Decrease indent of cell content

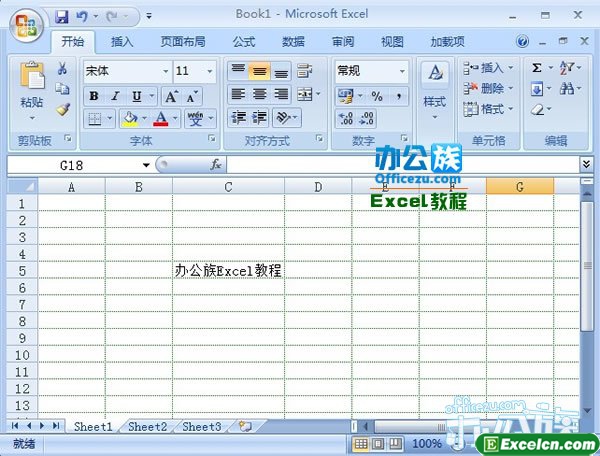239,118
